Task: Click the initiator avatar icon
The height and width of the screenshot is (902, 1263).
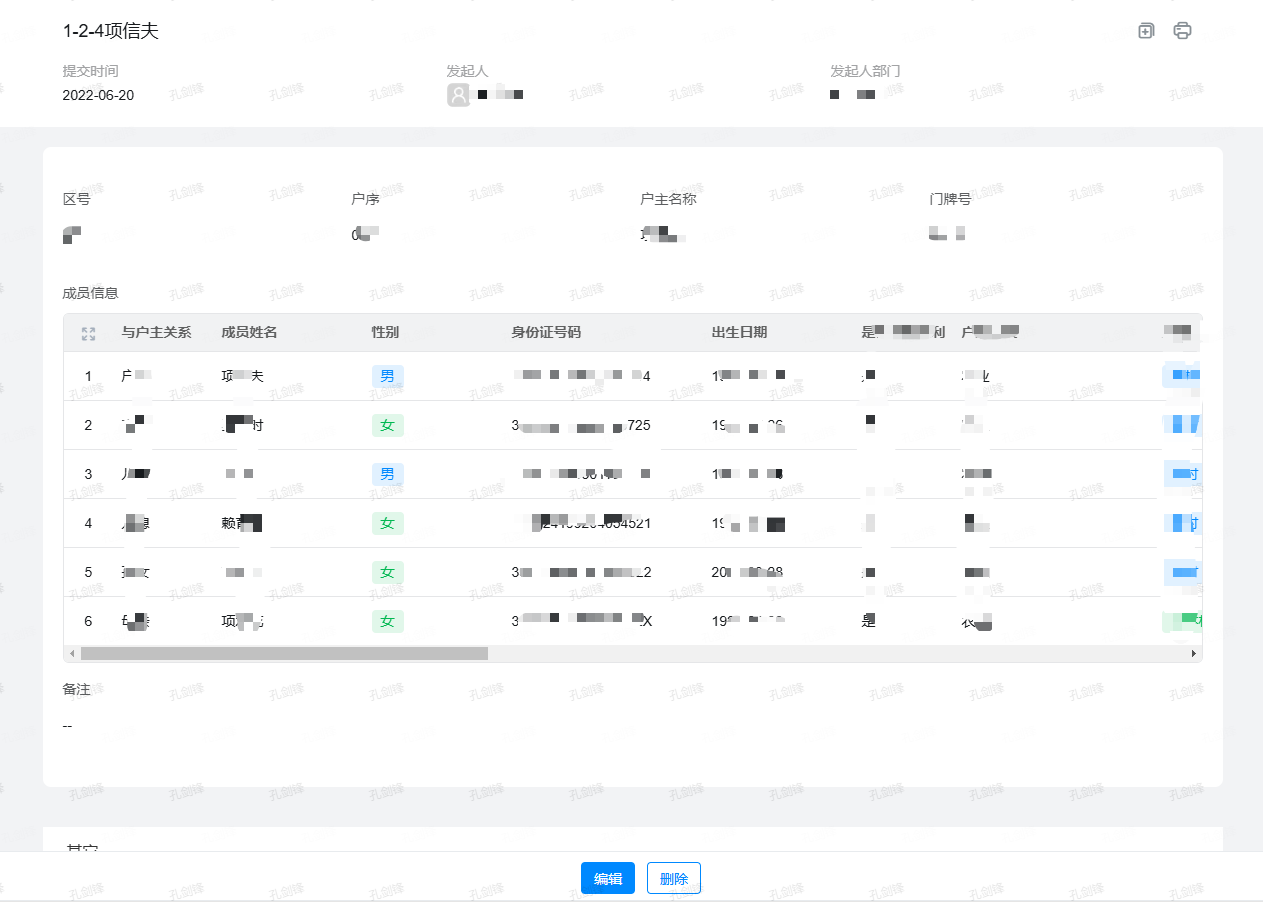Action: 458,95
